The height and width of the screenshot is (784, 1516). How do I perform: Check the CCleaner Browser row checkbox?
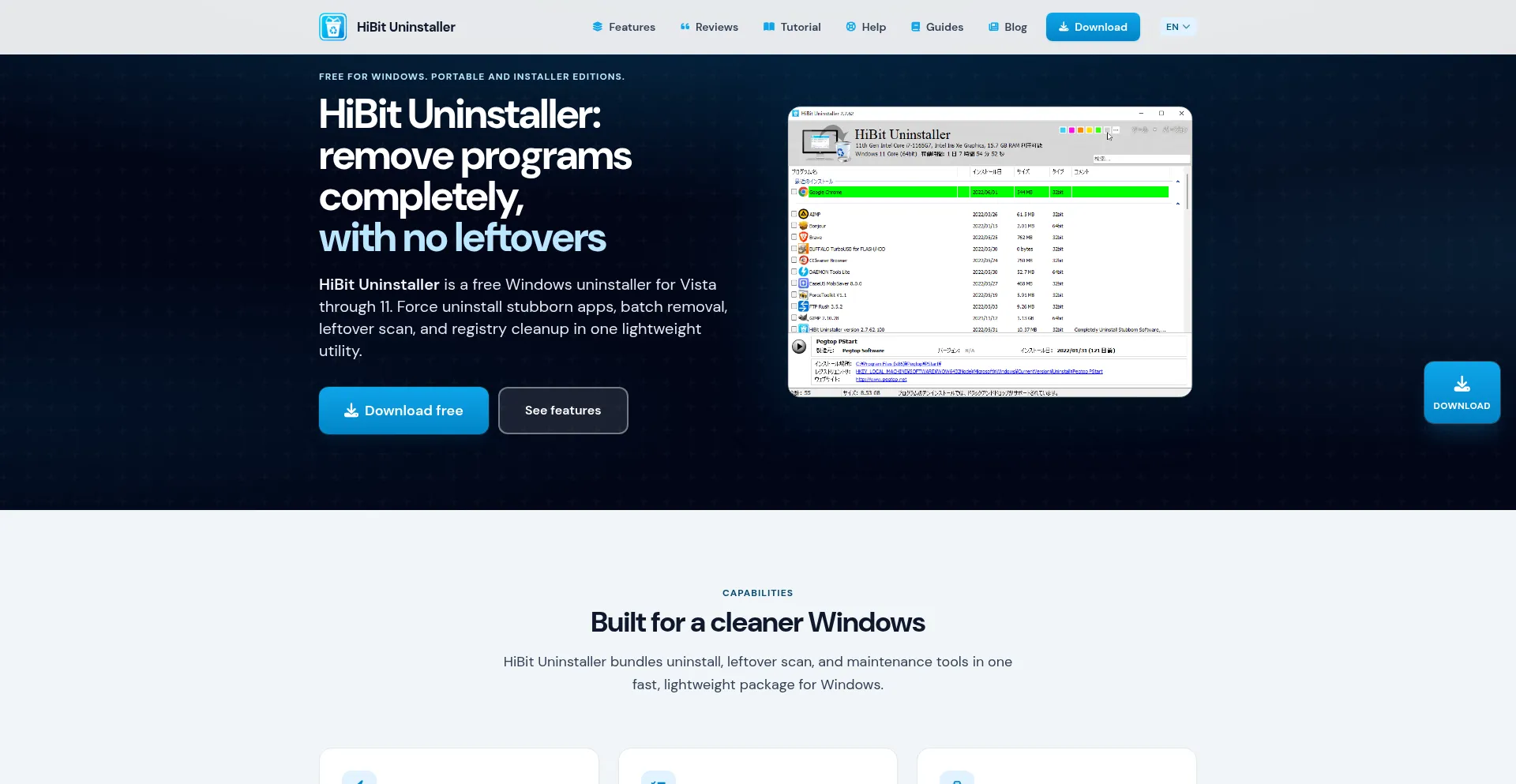(794, 260)
